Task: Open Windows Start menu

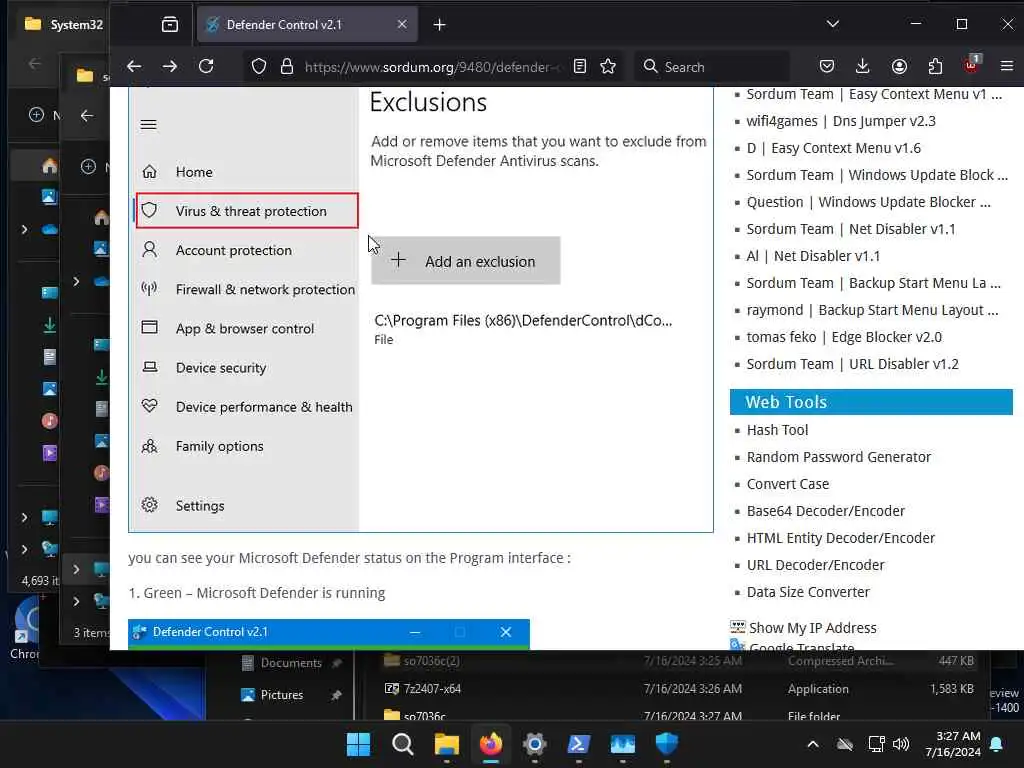Action: tap(358, 744)
